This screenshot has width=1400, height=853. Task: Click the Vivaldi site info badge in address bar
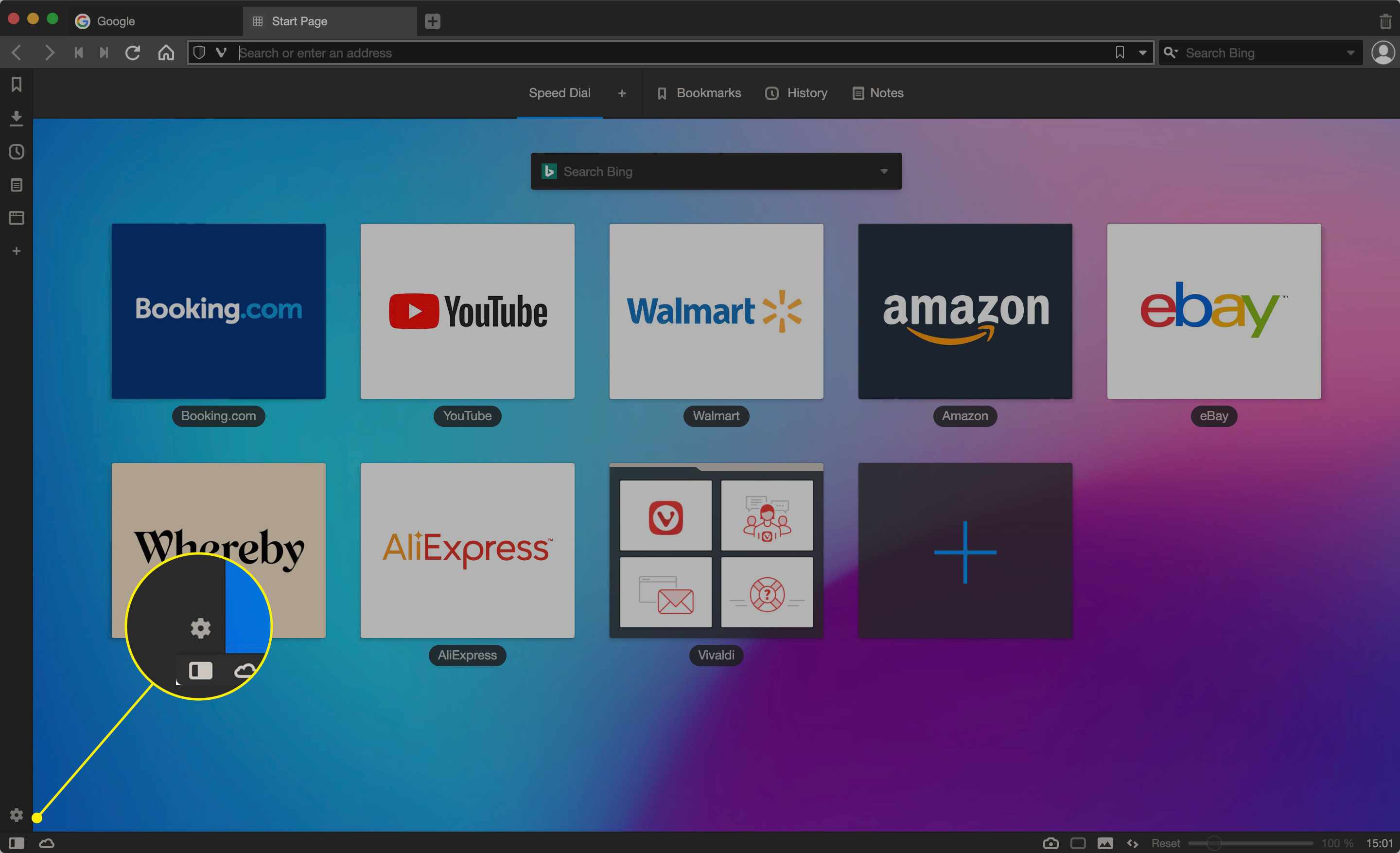coord(222,53)
